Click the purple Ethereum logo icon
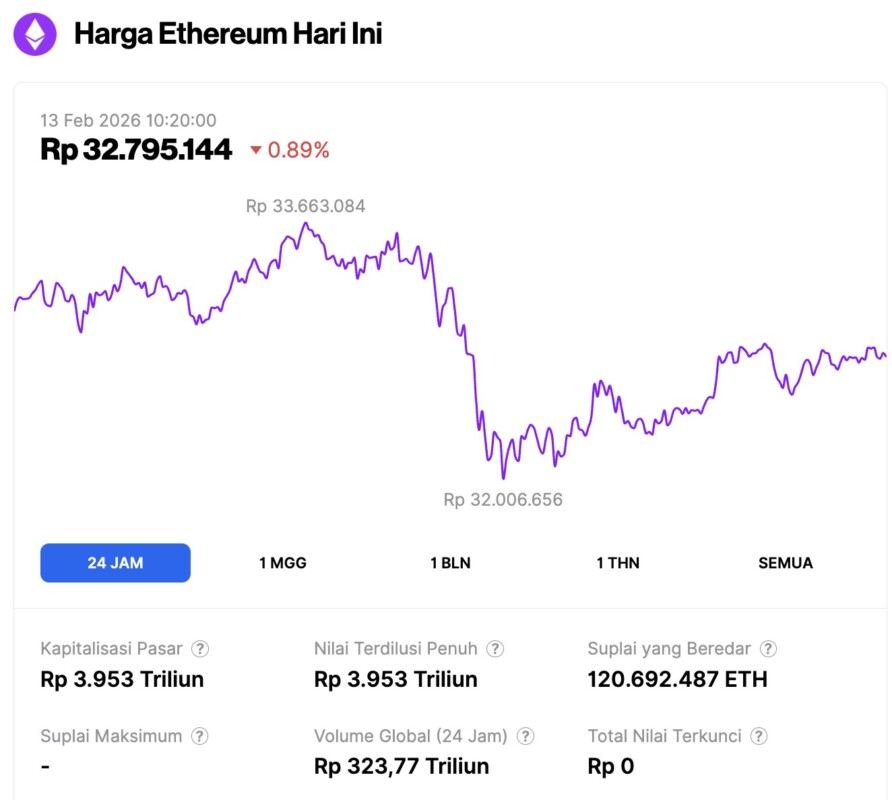 click(x=35, y=35)
